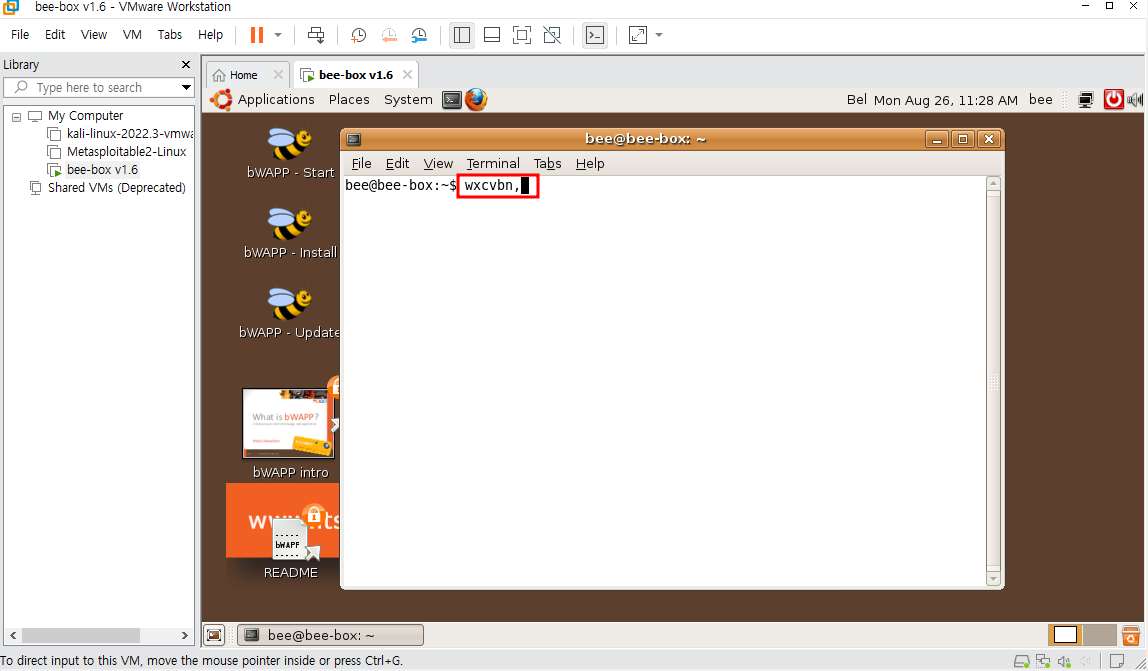This screenshot has width=1148, height=671.
Task: Close the bee-box v1.6 tab
Action: [407, 75]
